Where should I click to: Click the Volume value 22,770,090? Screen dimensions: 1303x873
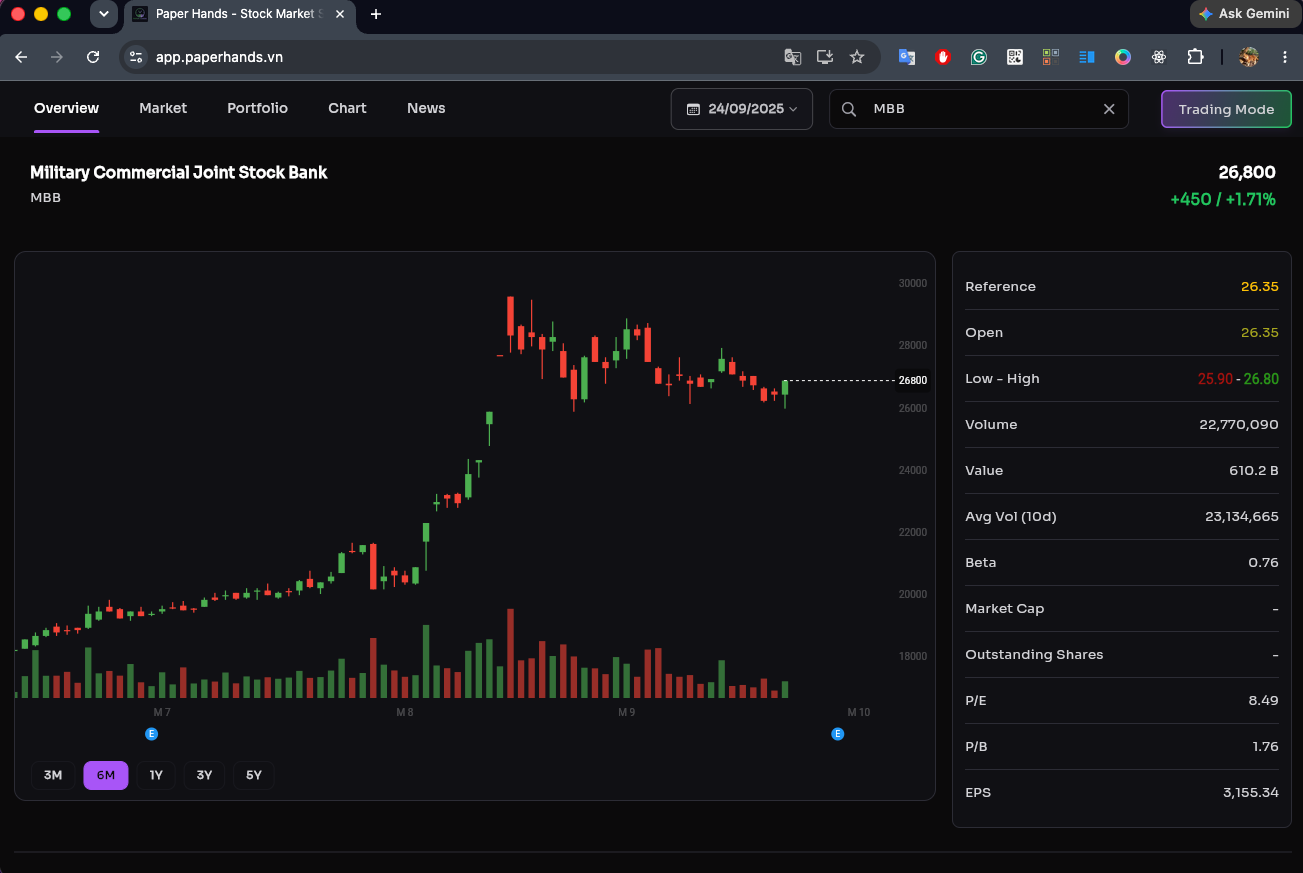(x=1239, y=425)
